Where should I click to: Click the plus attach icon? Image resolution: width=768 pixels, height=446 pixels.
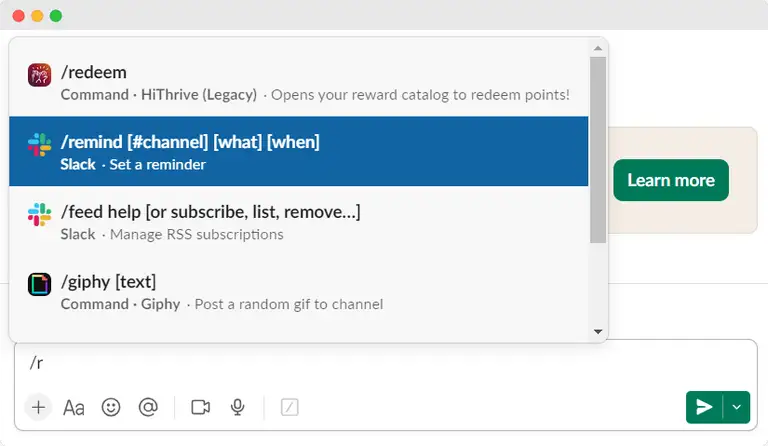tap(38, 407)
